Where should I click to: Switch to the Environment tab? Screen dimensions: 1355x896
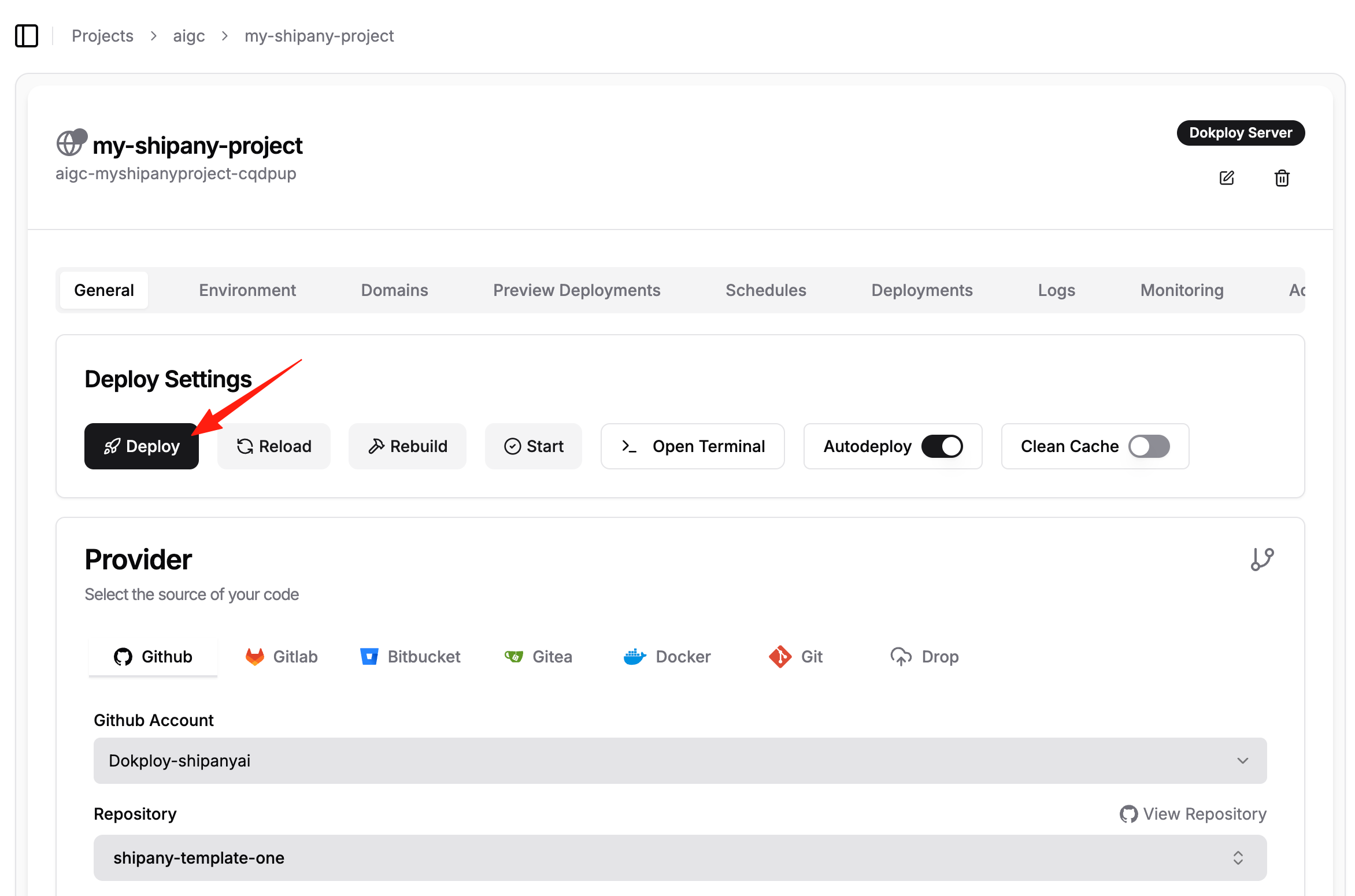247,290
